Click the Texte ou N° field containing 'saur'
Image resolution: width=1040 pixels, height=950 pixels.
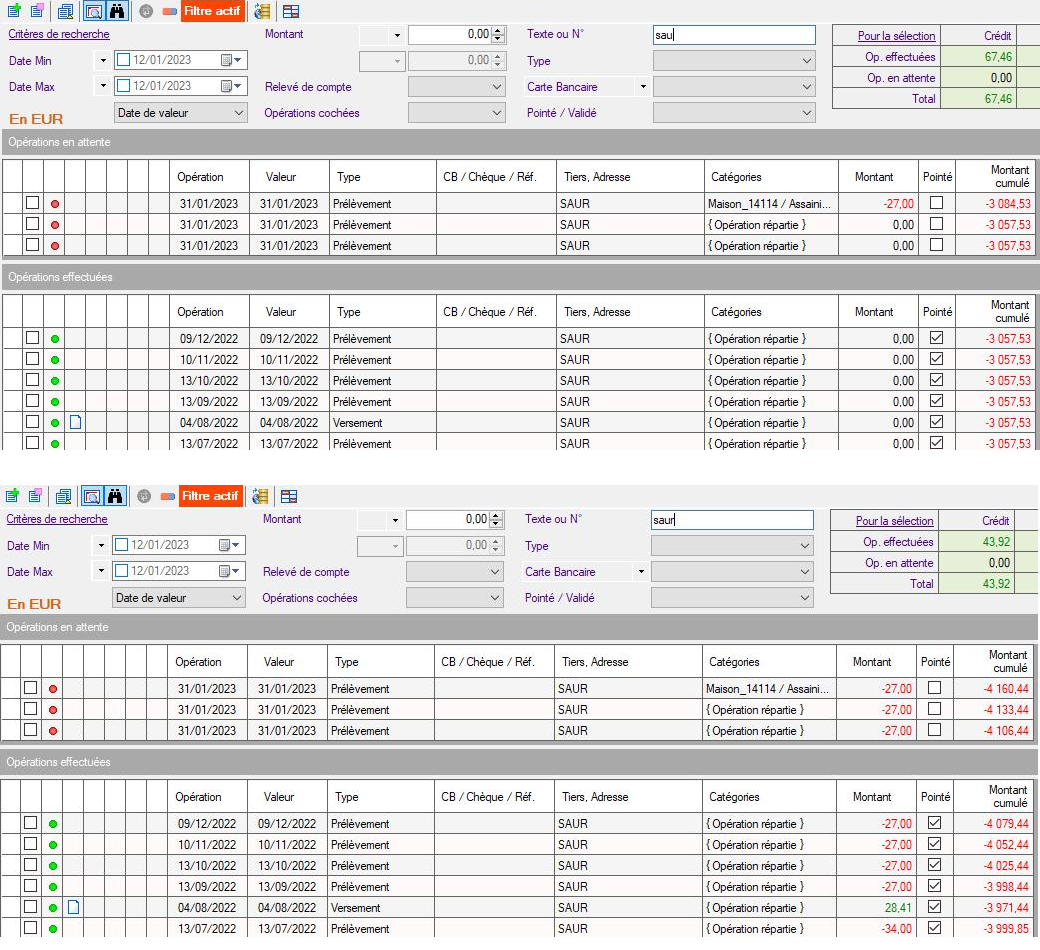pos(732,520)
